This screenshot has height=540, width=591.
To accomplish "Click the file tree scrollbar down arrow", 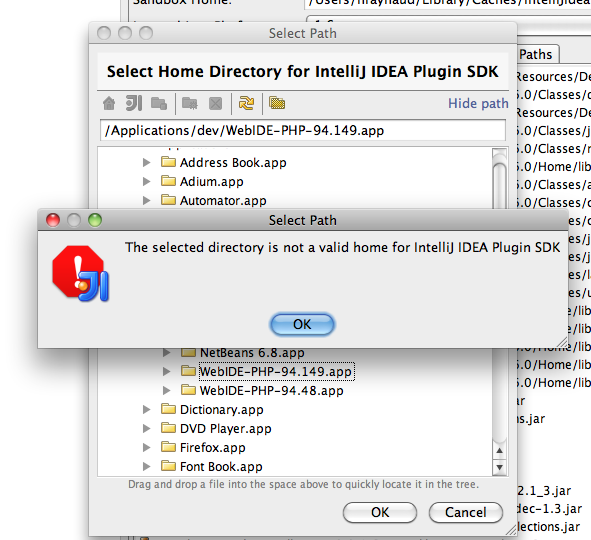I will coord(499,467).
